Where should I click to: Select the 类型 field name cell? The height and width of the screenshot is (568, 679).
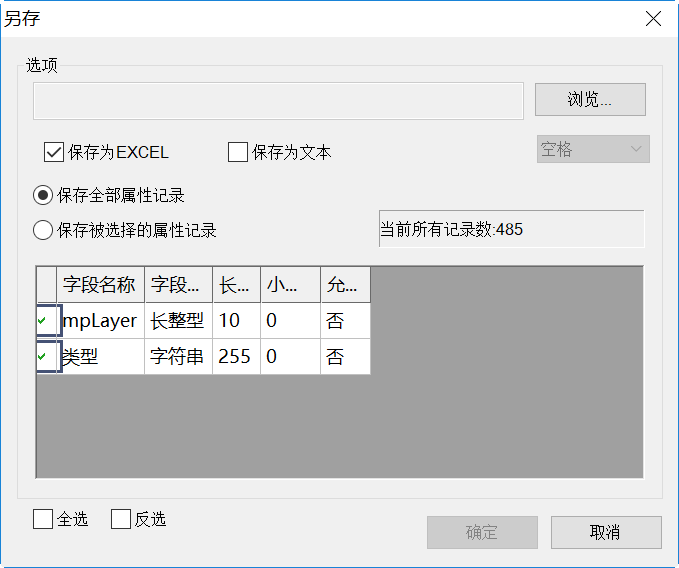(x=100, y=357)
